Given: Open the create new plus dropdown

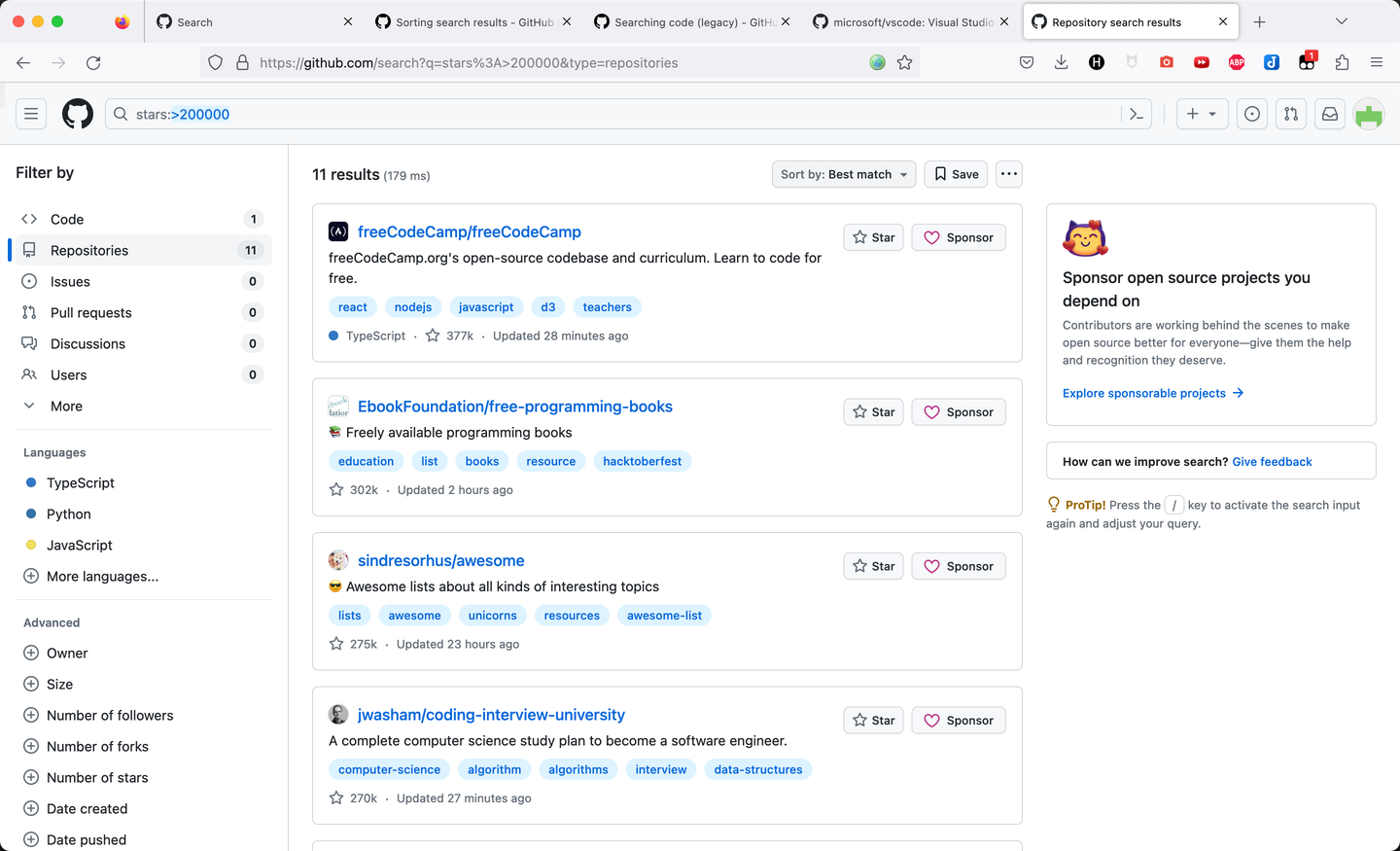Looking at the screenshot, I should point(1202,114).
